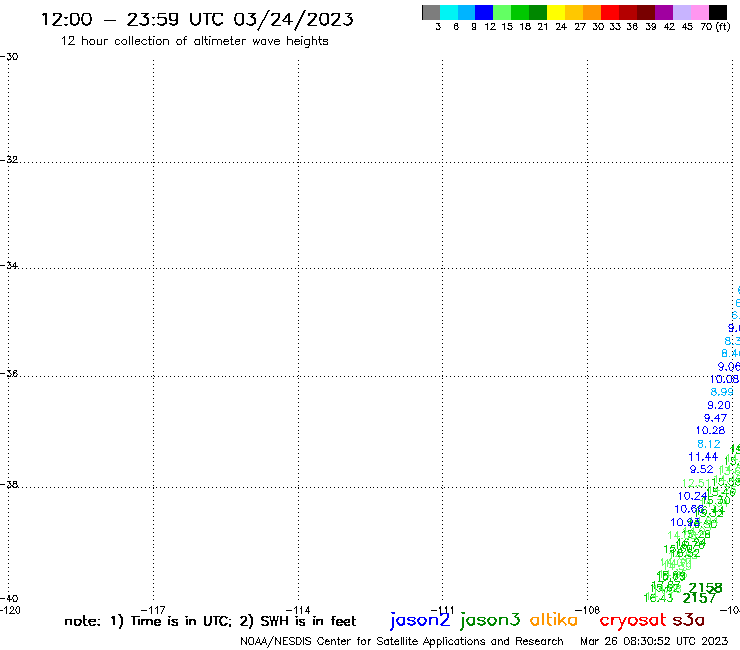Click the '24' label on the color scale
This screenshot has width=740, height=650.
pyautogui.click(x=561, y=27)
